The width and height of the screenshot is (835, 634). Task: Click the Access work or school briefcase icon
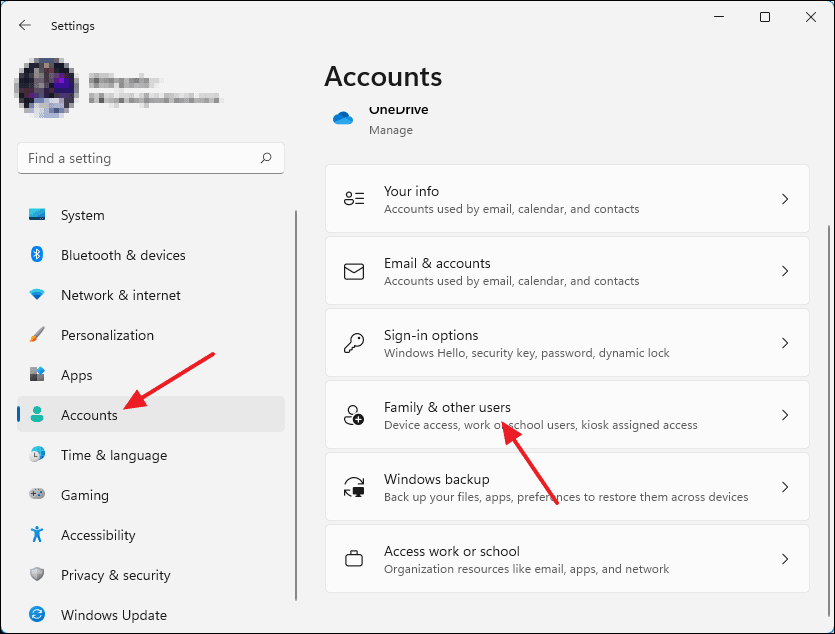point(354,559)
